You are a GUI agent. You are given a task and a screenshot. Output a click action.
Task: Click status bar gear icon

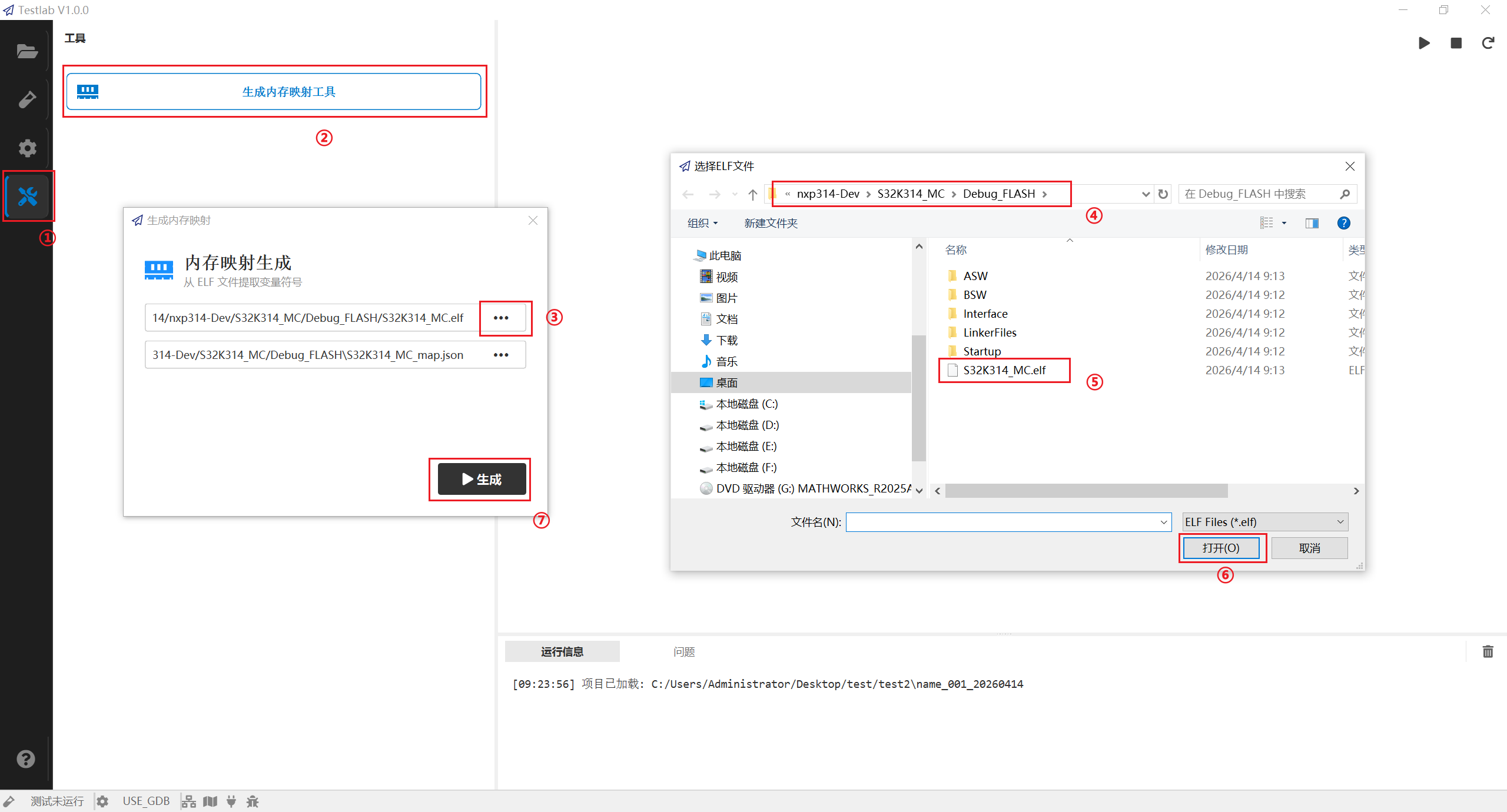click(102, 801)
